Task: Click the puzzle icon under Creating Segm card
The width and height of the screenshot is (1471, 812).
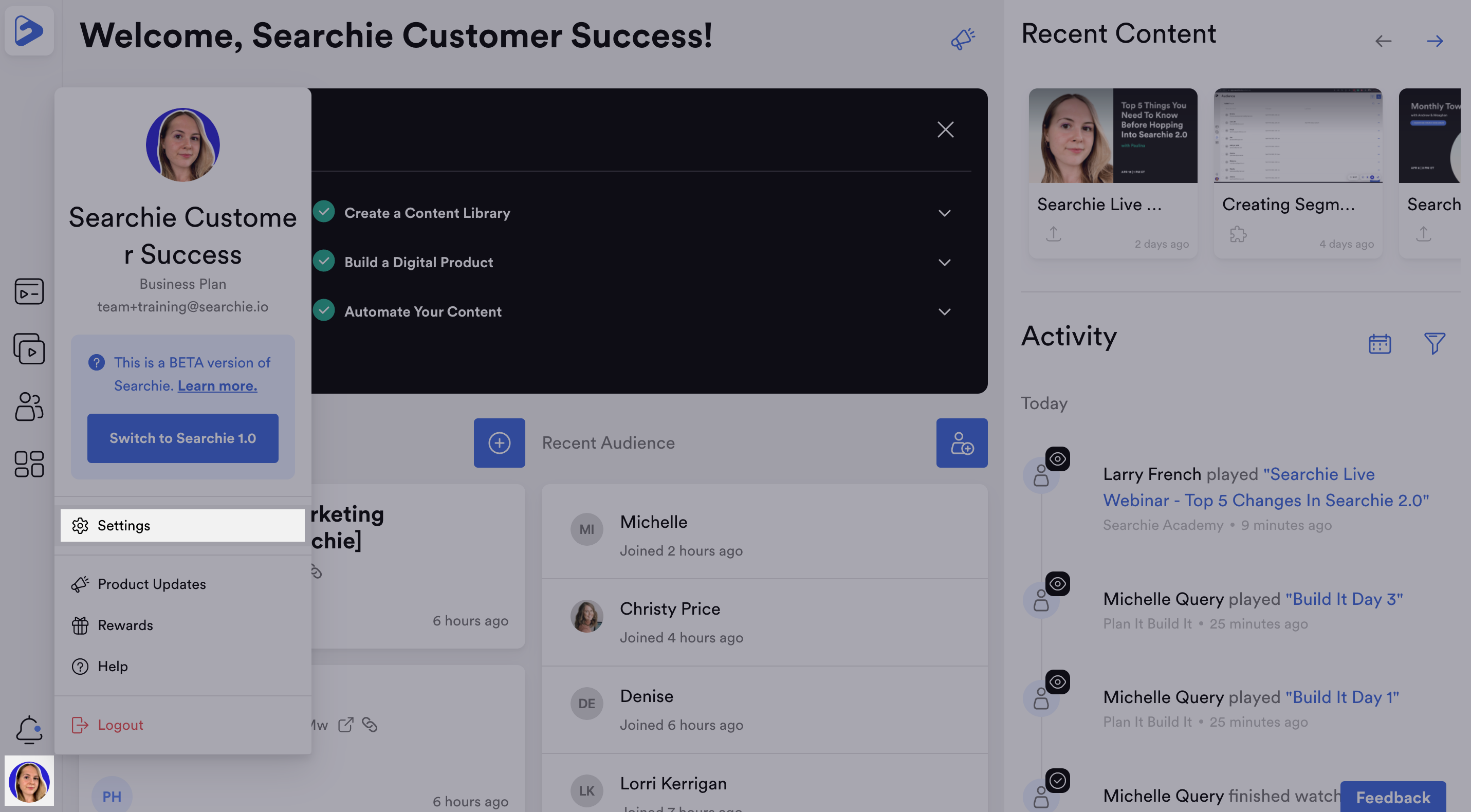Action: (x=1238, y=234)
